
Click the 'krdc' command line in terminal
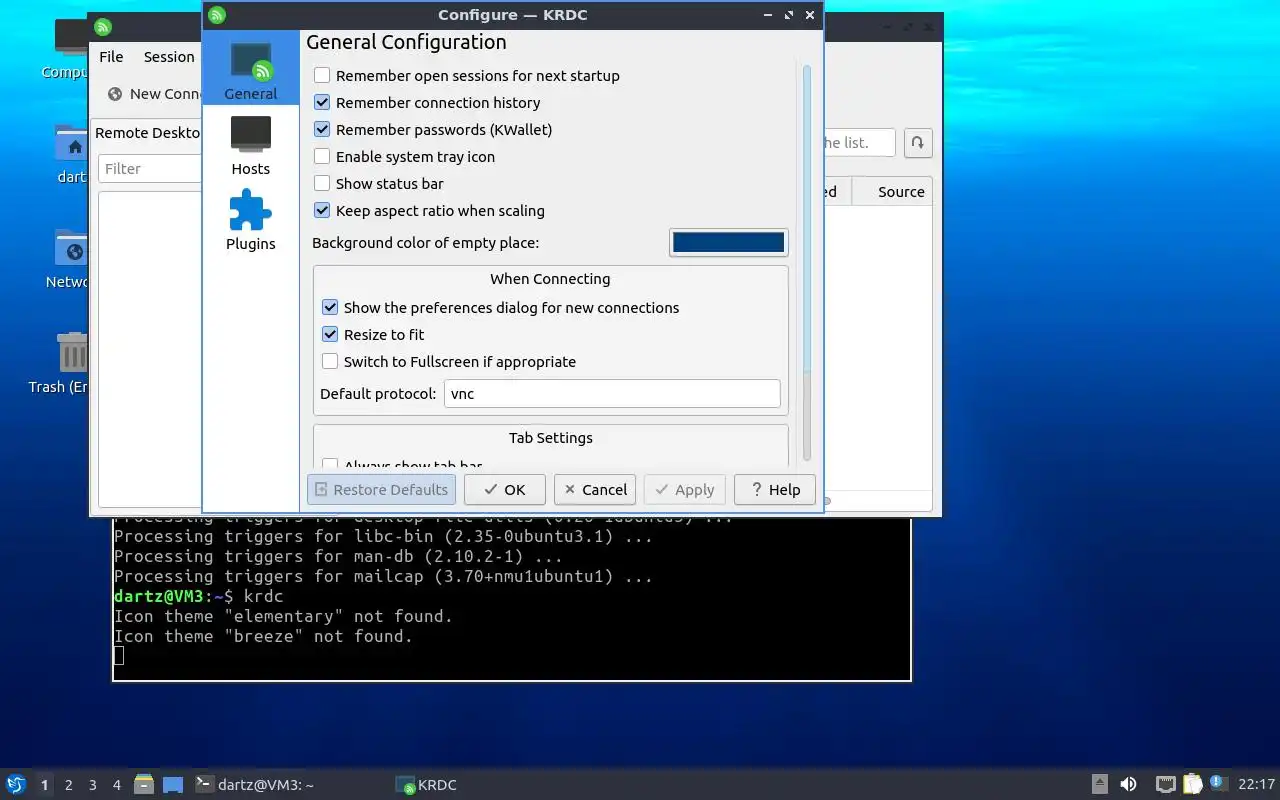click(199, 596)
